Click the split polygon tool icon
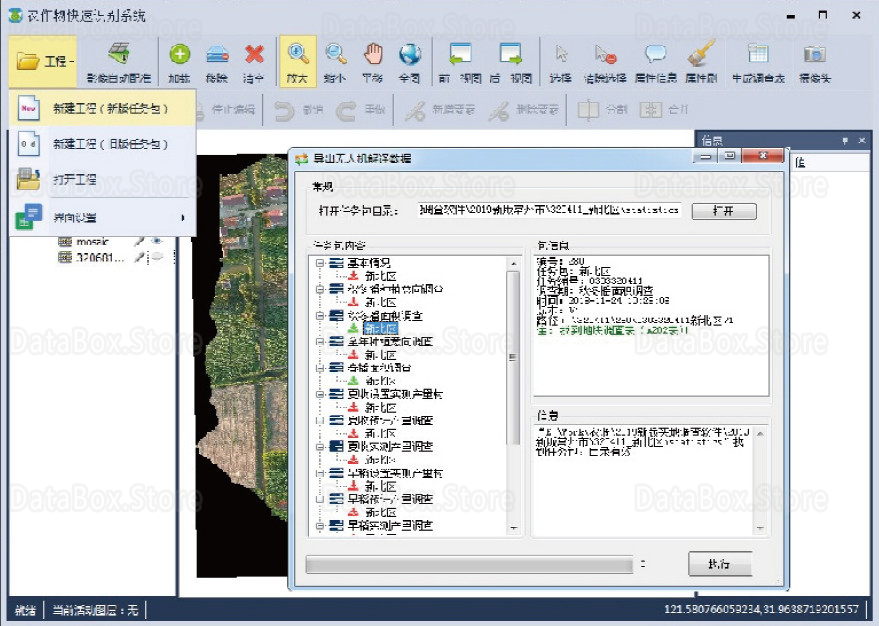 click(588, 110)
